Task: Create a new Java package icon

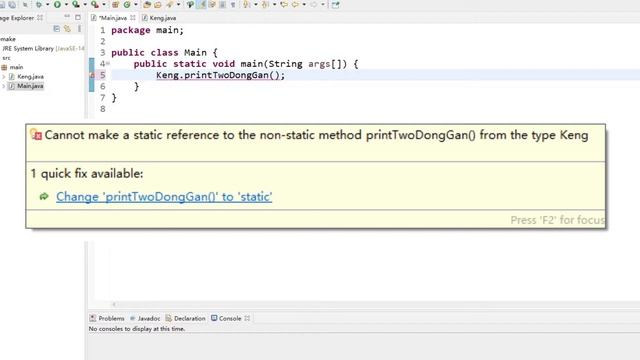Action: click(116, 4)
